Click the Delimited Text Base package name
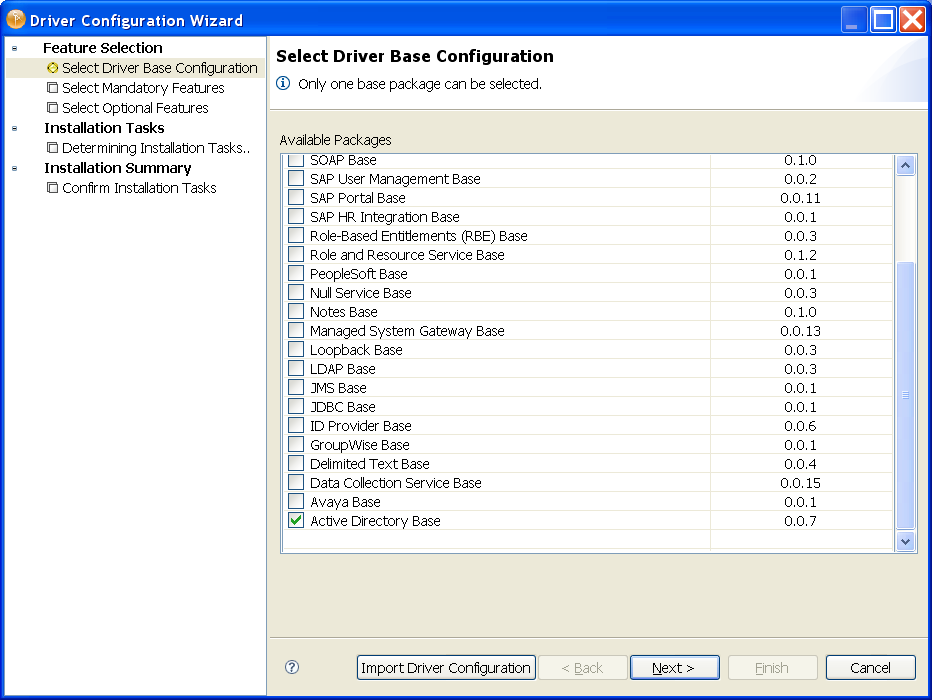932x700 pixels. [x=370, y=464]
